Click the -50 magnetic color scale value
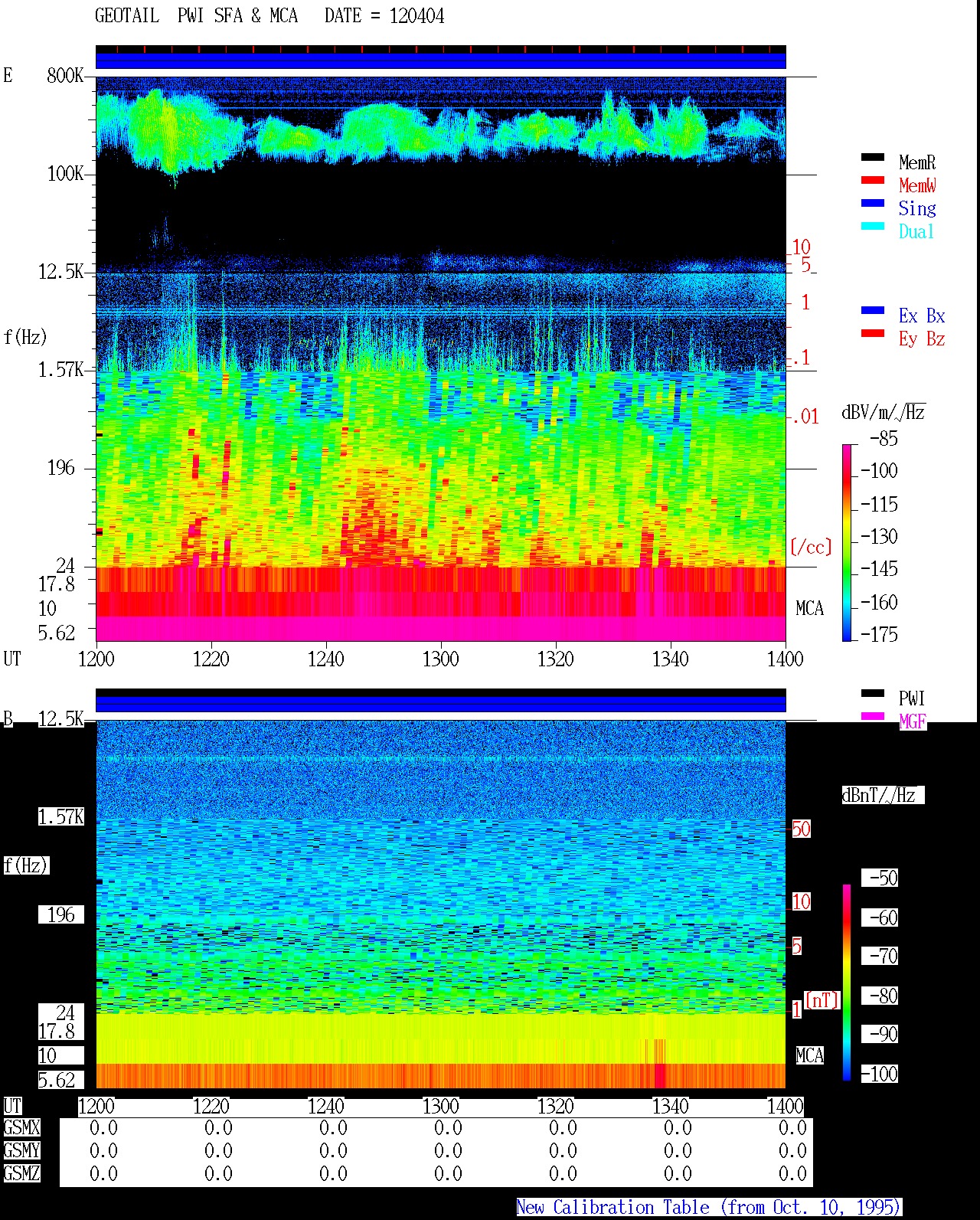The height and width of the screenshot is (1220, 980). 880,878
